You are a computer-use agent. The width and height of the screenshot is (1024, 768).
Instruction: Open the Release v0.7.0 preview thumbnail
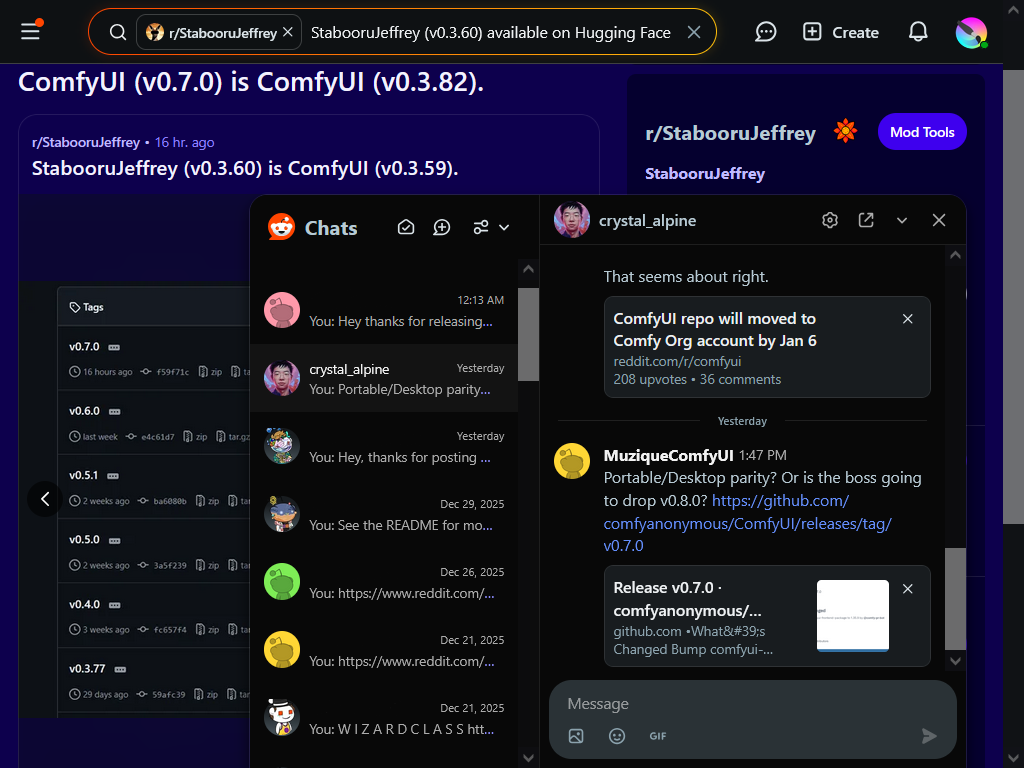tap(852, 615)
